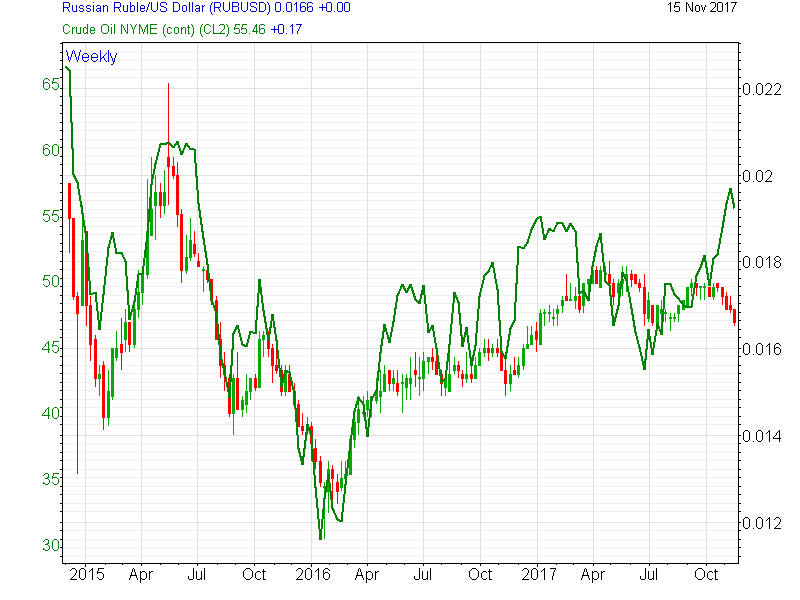This screenshot has width=800, height=600.
Task: Click the final 'Oct' label after 2017
Action: tap(706, 575)
